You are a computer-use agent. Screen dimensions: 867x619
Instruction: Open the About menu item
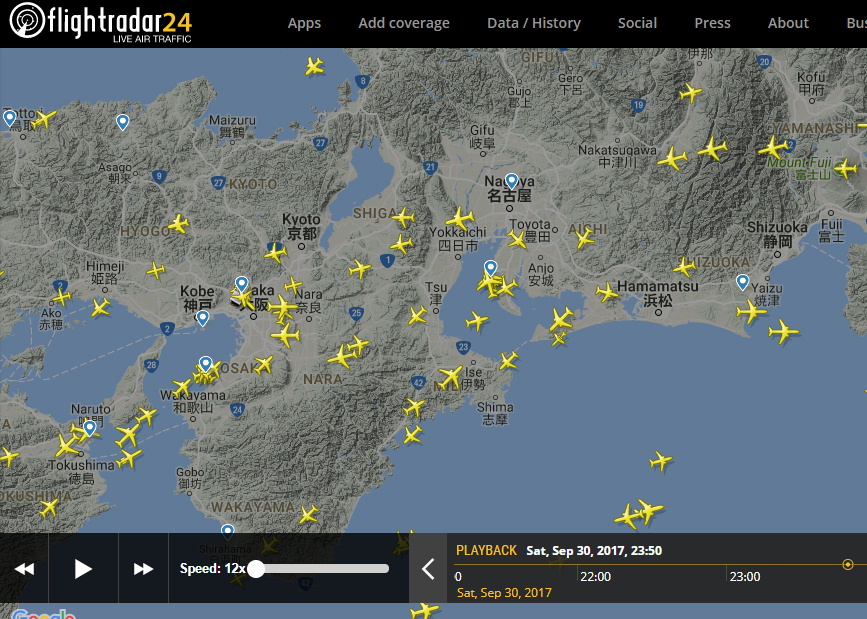tap(788, 23)
